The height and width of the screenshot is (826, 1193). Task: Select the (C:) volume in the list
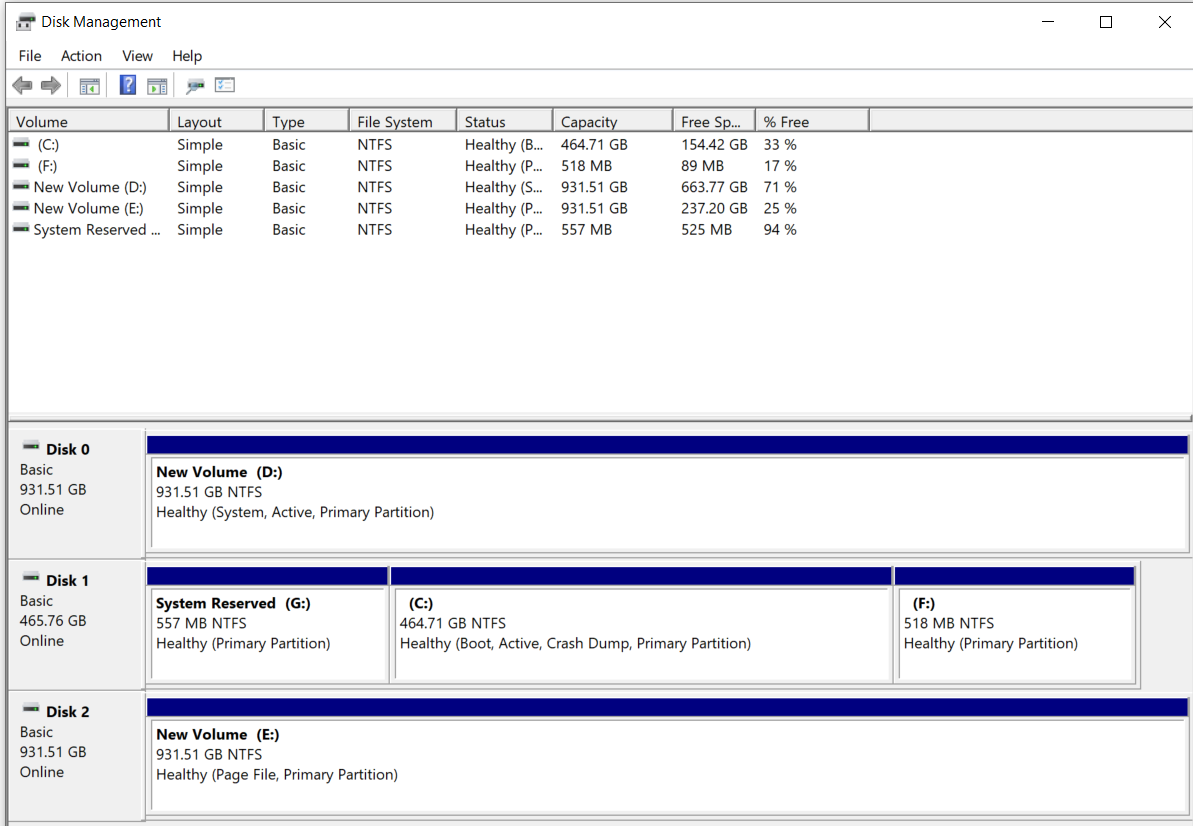[x=47, y=145]
